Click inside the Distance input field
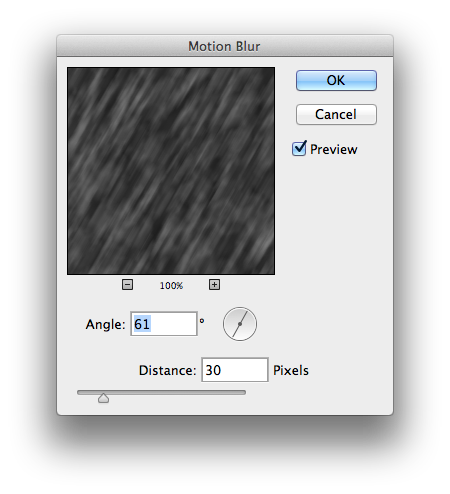Viewport: 450px width, 494px height. (235, 370)
